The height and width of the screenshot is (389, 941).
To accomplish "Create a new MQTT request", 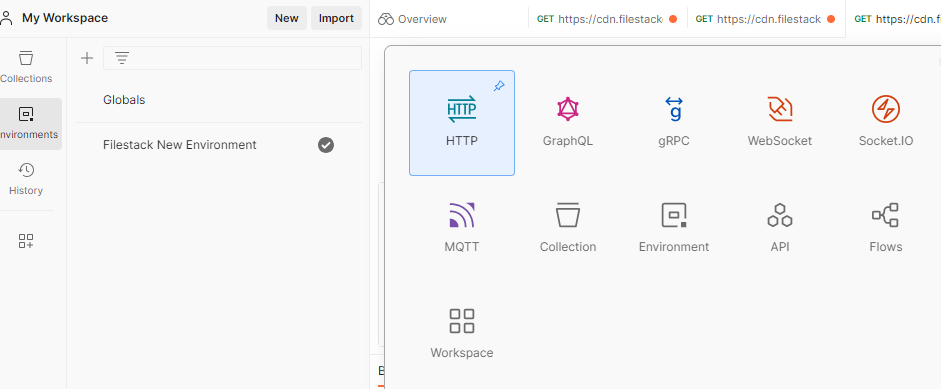I will 461,229.
